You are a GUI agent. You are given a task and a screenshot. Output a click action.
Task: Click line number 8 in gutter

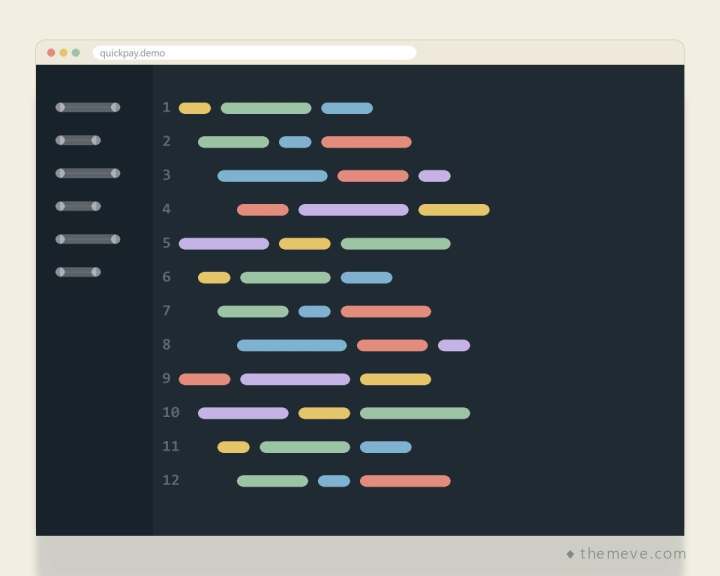(166, 344)
